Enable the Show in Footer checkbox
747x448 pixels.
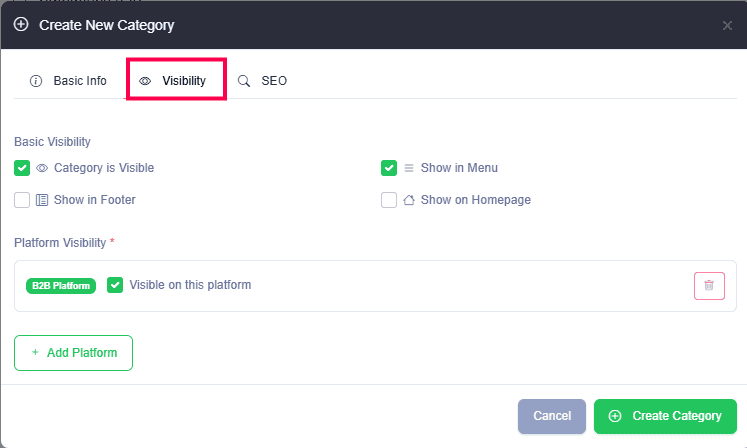22,200
